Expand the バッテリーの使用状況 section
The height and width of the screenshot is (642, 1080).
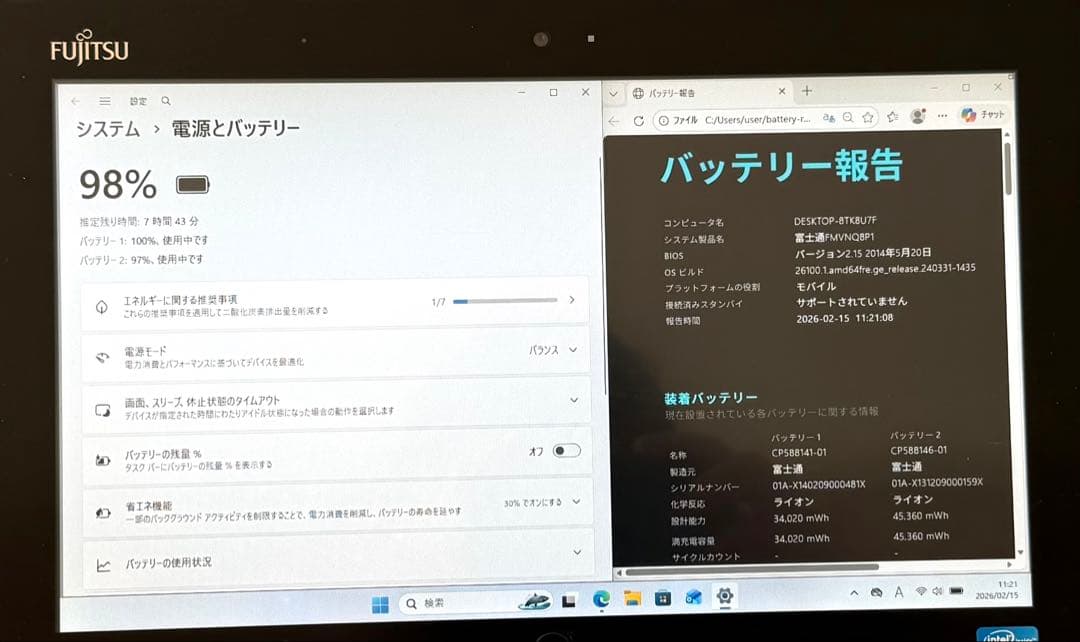(338, 559)
